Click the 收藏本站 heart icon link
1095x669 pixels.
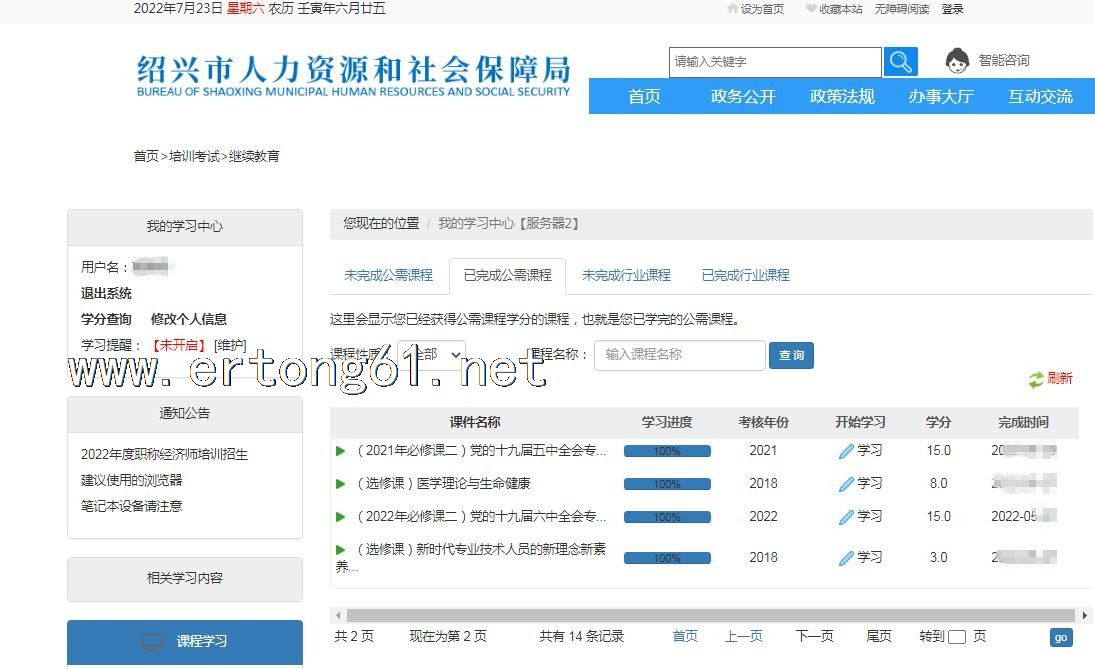coord(811,9)
